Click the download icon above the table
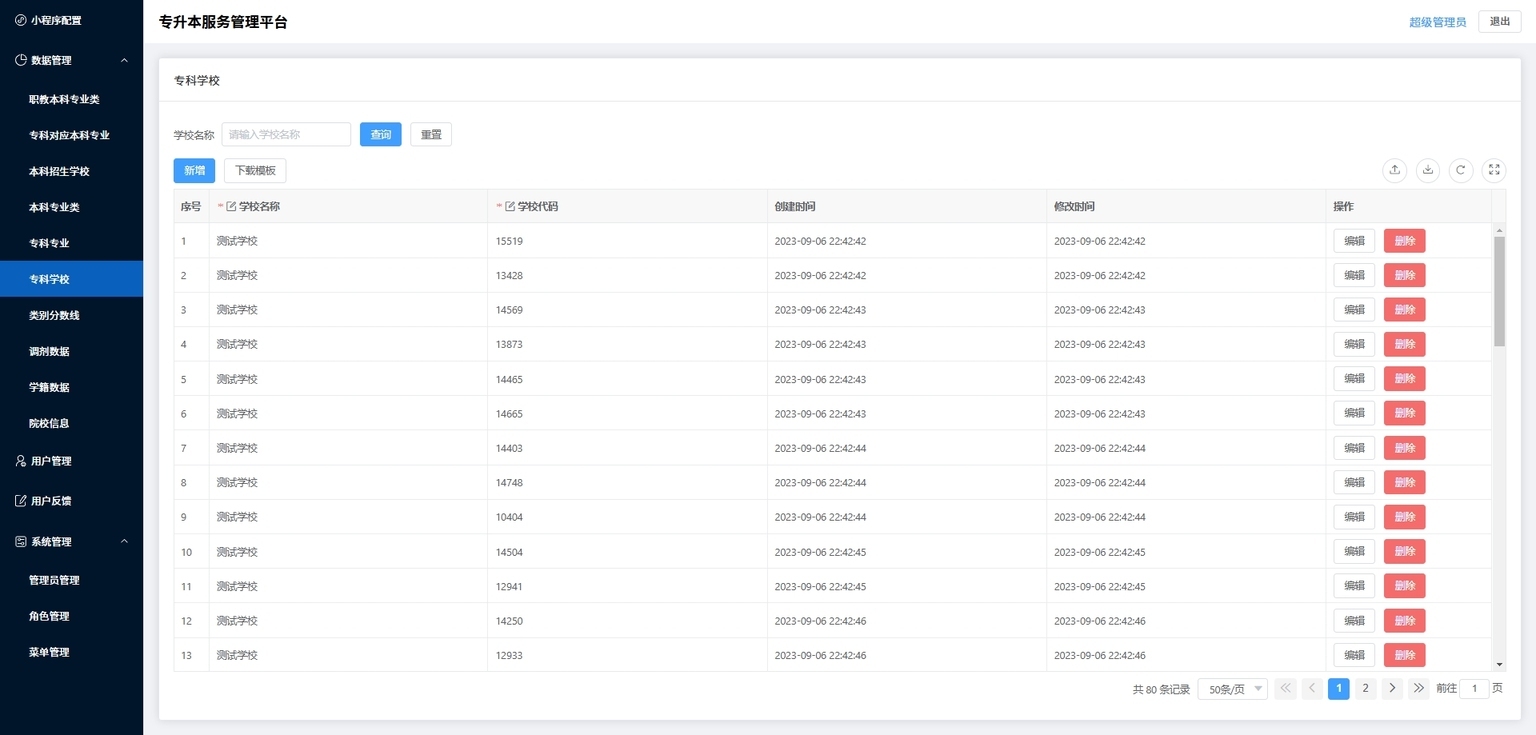 coord(1428,170)
